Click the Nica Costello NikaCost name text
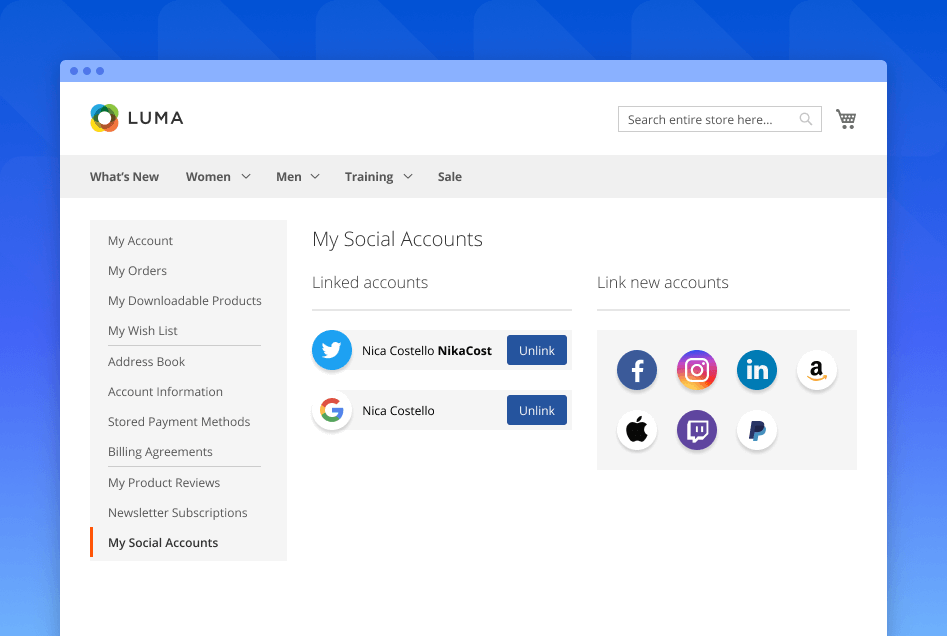947x636 pixels. point(426,350)
